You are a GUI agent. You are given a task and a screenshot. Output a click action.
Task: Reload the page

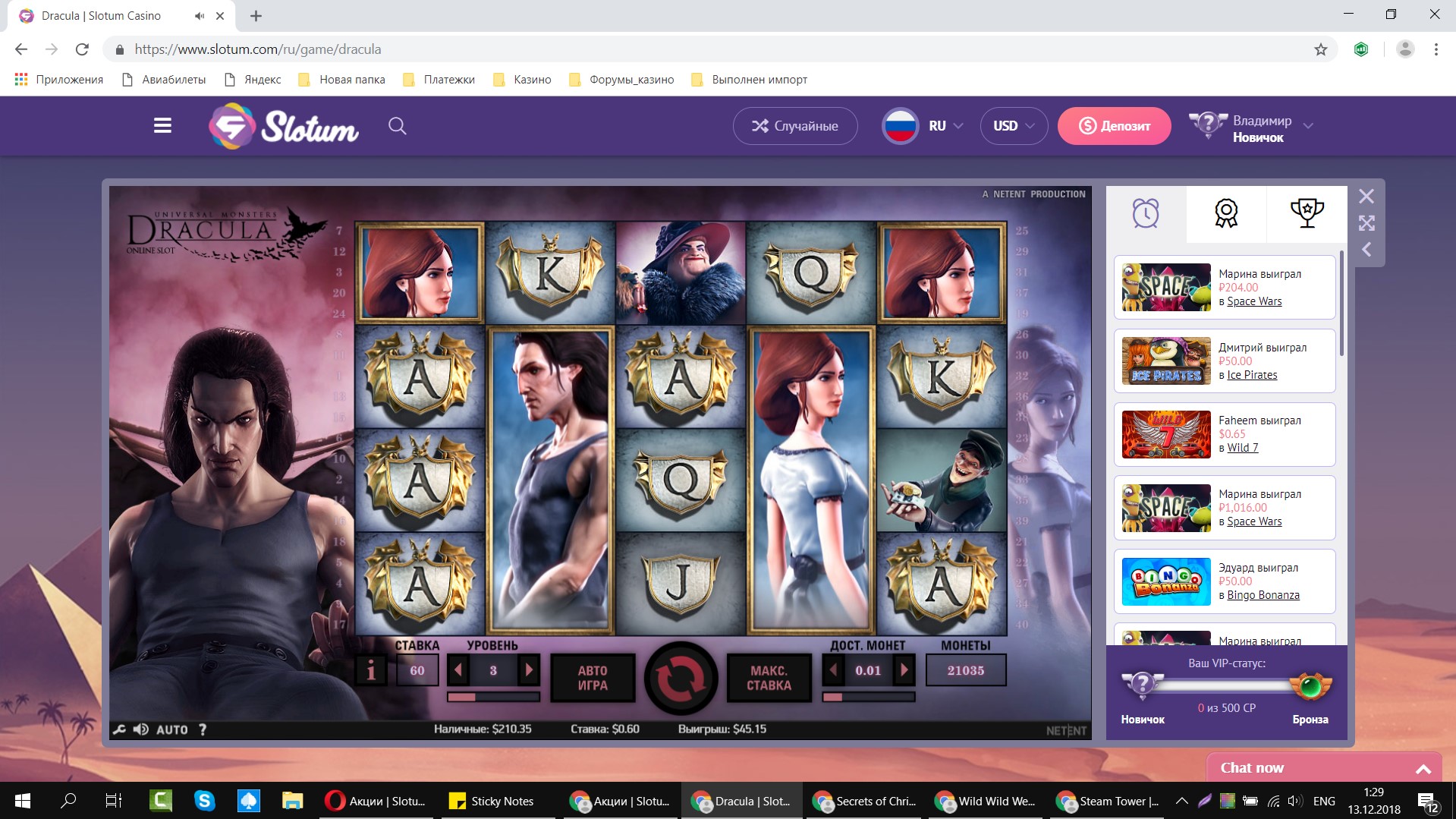[82, 49]
